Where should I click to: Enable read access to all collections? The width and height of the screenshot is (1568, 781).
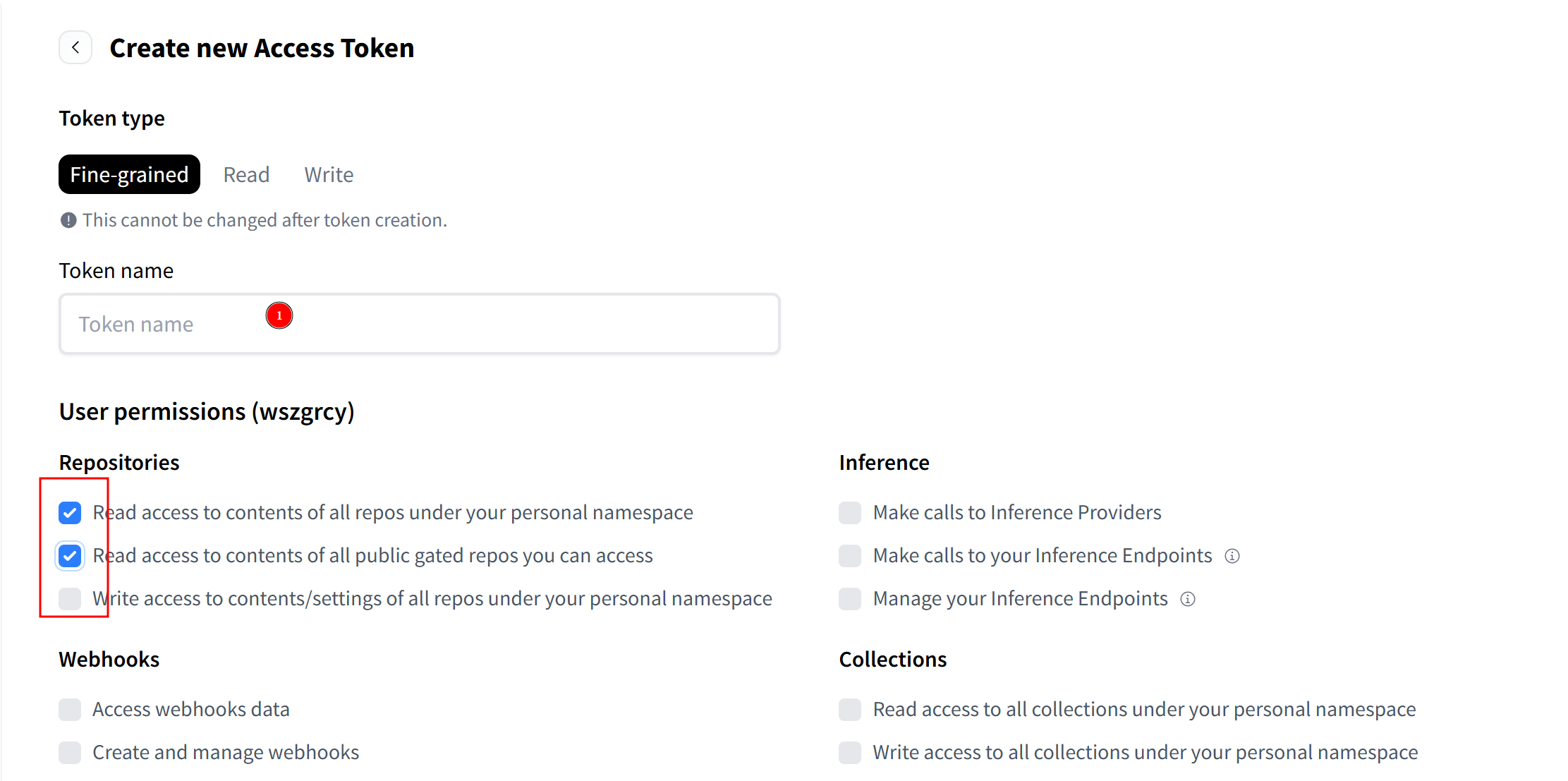(x=850, y=710)
